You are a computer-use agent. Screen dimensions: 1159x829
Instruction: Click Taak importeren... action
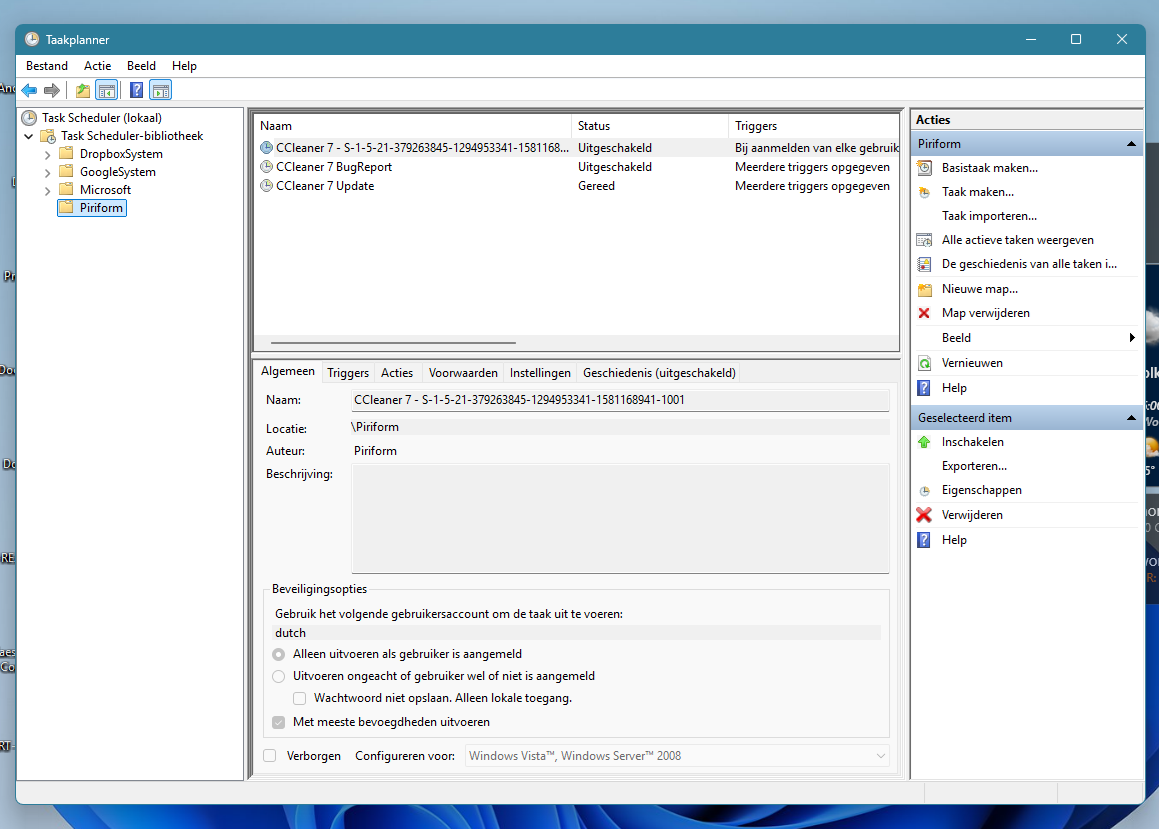pos(989,216)
